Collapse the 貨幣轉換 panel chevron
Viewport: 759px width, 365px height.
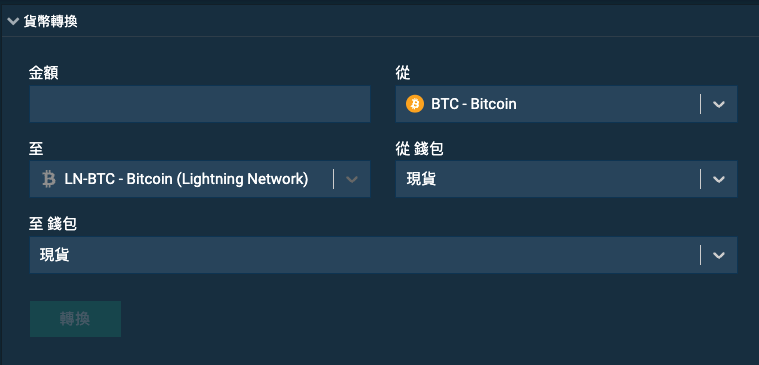[14, 21]
